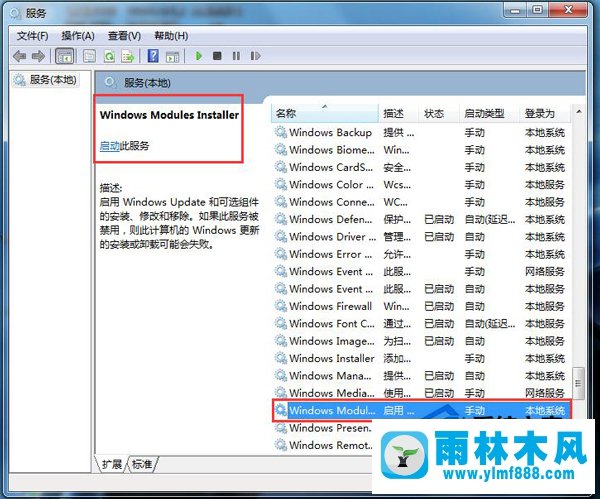Image resolution: width=600 pixels, height=499 pixels.
Task: Open the 查看(V) menu
Action: point(124,36)
